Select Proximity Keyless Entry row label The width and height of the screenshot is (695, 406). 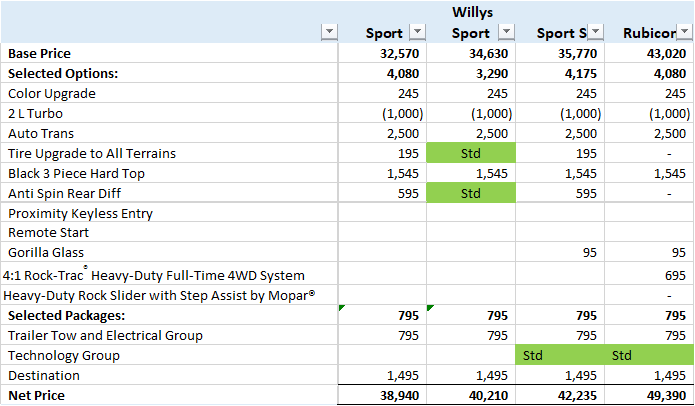[80, 213]
